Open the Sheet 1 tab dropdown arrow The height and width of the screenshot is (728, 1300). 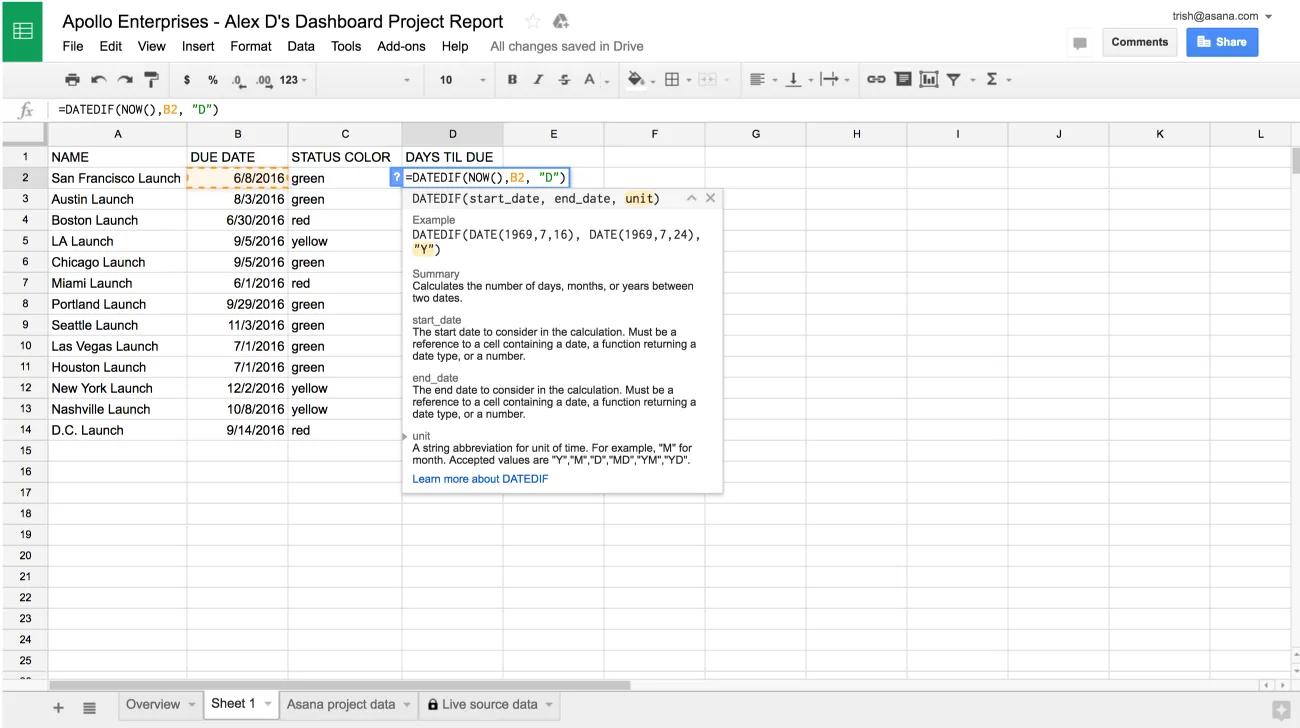[264, 704]
